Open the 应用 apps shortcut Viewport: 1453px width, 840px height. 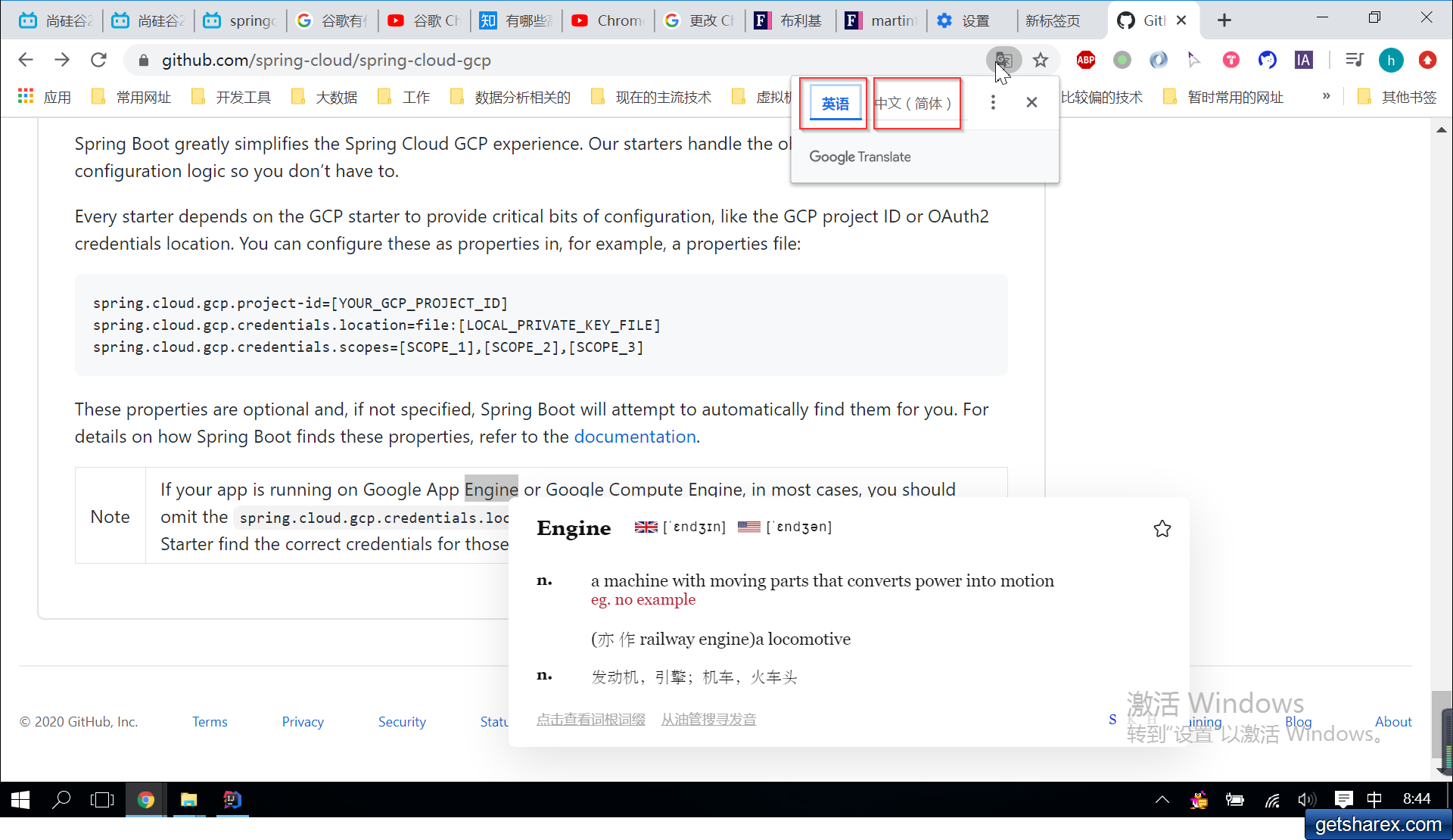point(45,97)
